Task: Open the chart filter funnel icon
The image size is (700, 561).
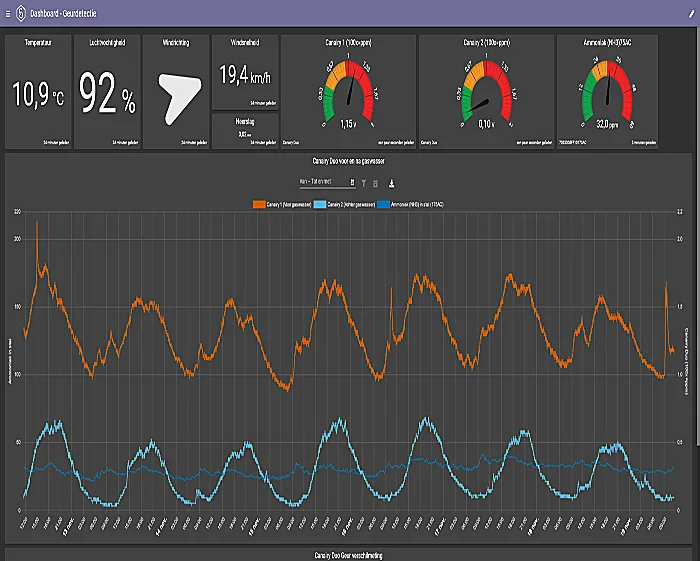Action: point(364,183)
